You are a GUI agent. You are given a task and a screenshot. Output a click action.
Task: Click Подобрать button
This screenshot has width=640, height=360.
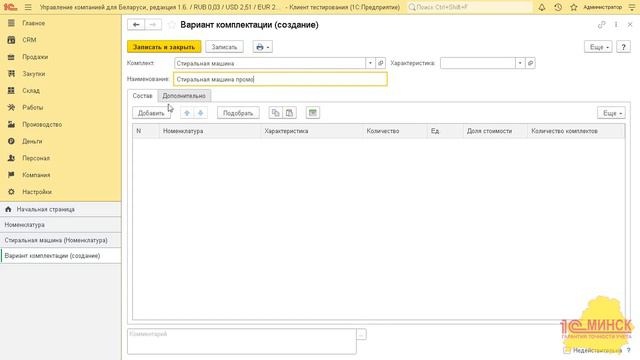click(238, 113)
